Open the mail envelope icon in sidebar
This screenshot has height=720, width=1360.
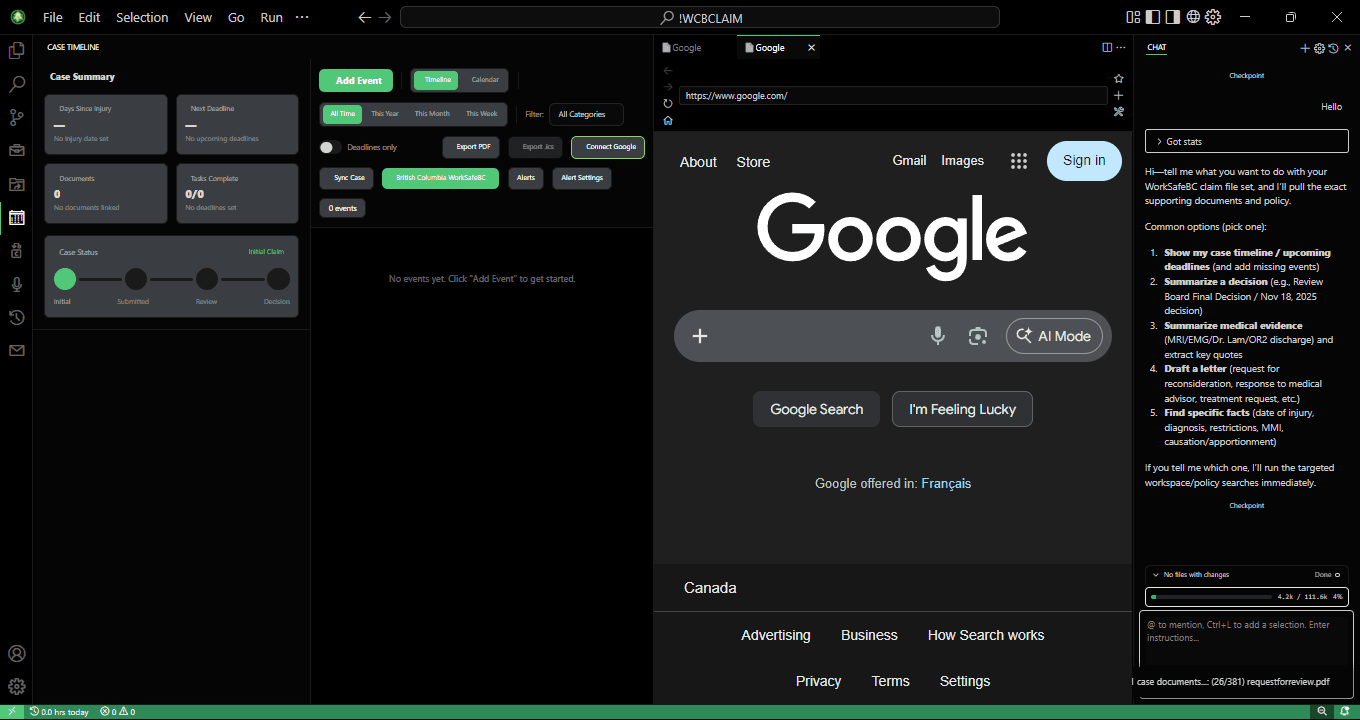(16, 351)
